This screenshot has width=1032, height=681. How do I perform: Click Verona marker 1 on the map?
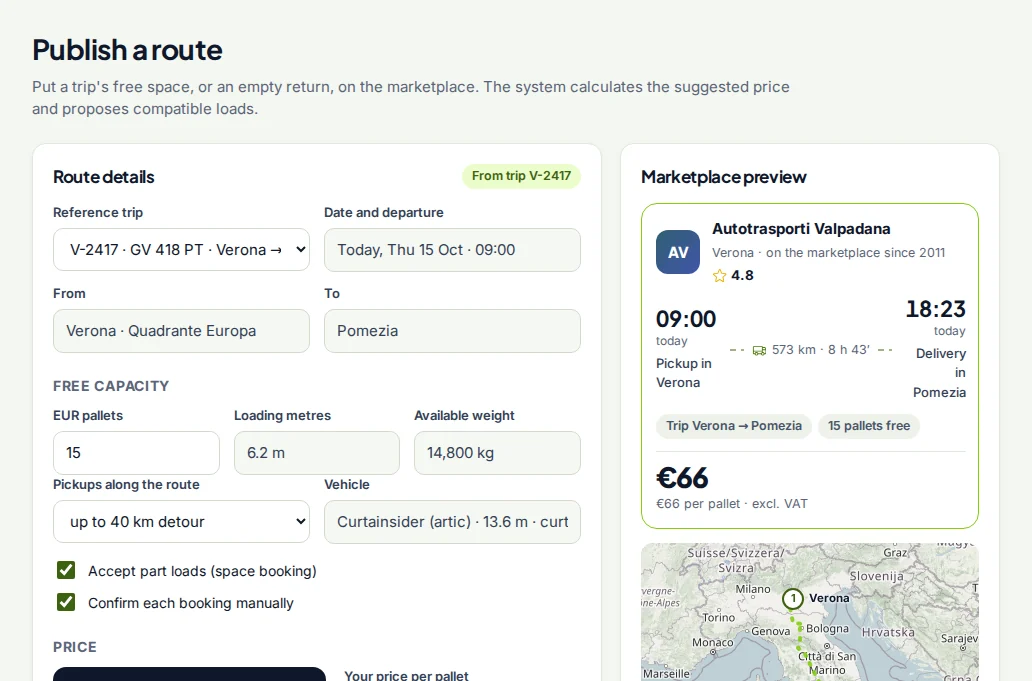793,599
